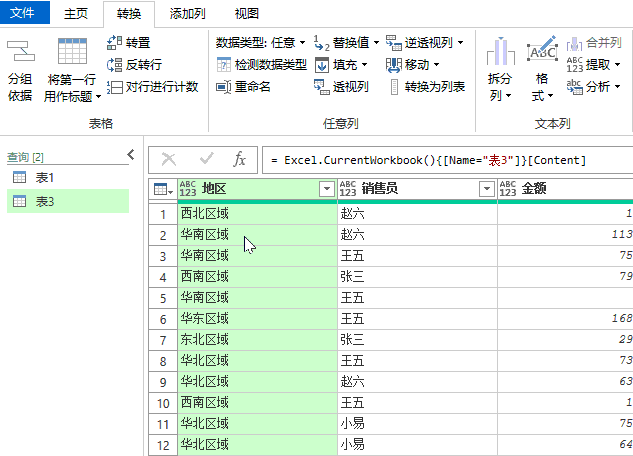Open the 数据类型: 任意 dropdown
Screen dimensions: 633x456
point(260,42)
